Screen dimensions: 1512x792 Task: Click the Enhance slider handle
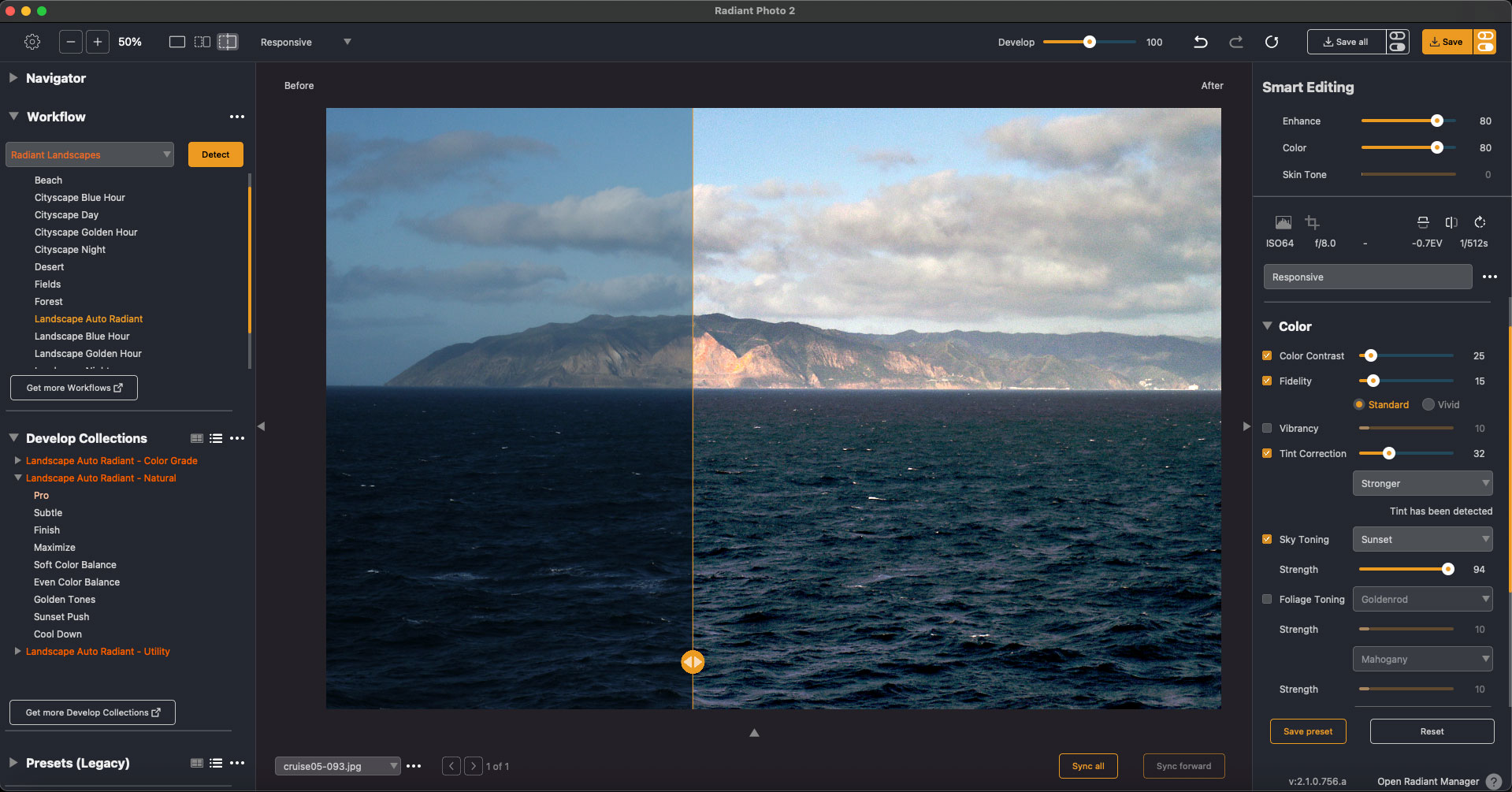[x=1437, y=121]
